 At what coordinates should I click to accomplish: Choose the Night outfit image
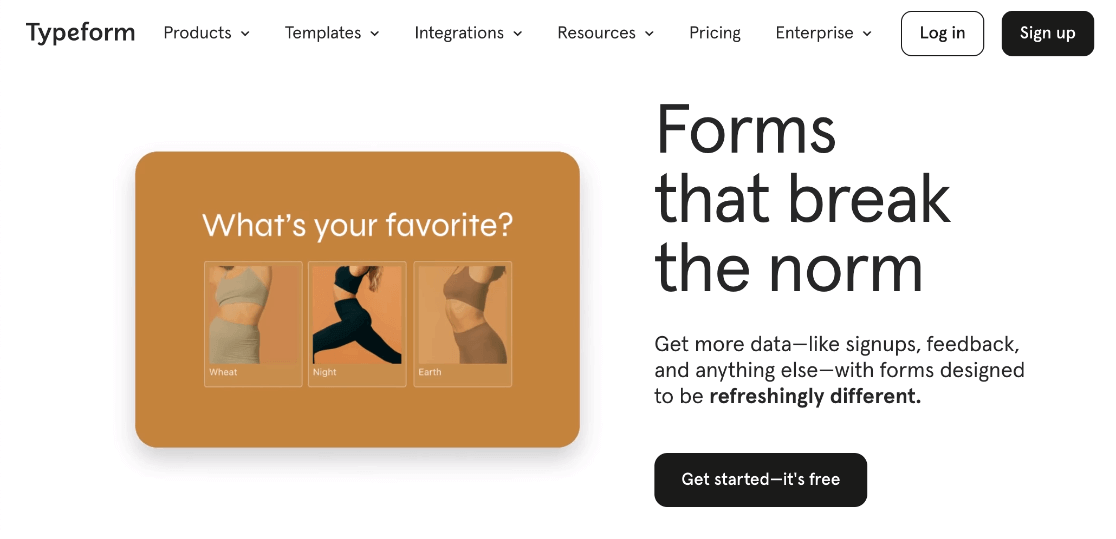(357, 323)
